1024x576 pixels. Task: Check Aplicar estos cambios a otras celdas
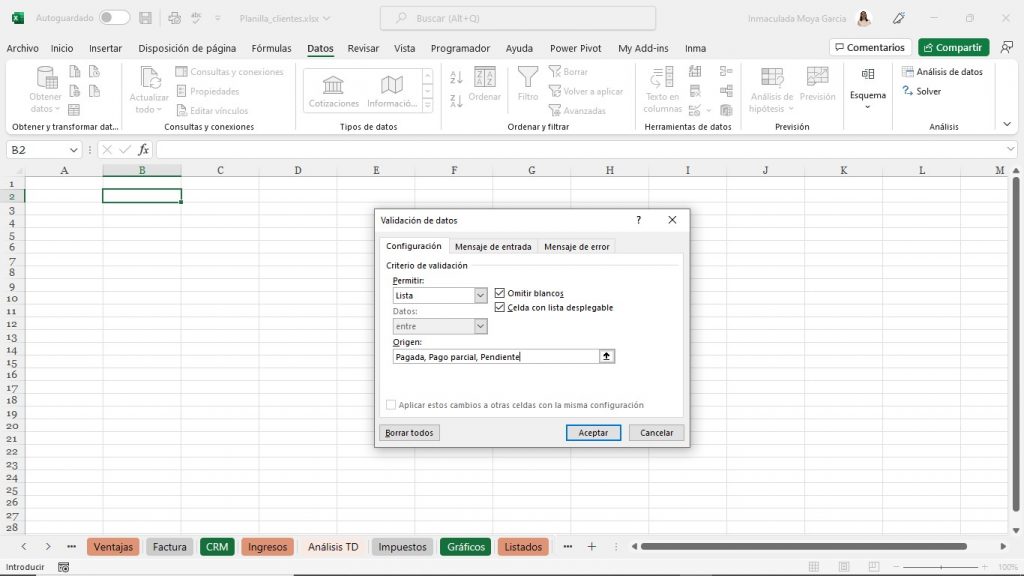391,404
